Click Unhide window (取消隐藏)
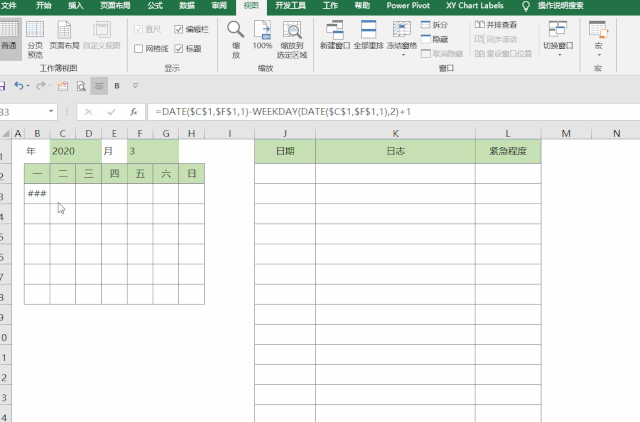The height and width of the screenshot is (422, 640). 442,53
